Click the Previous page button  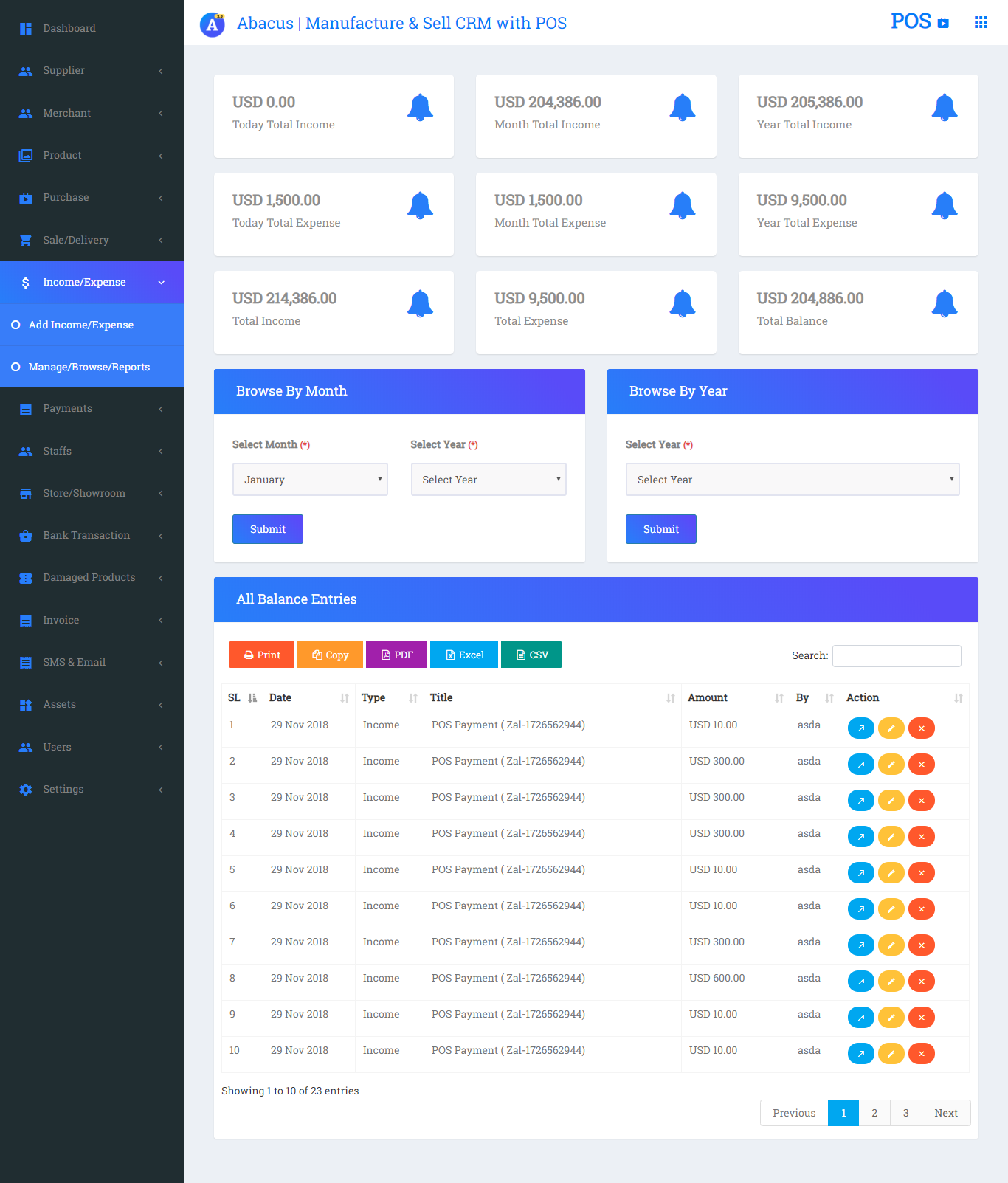click(794, 1113)
